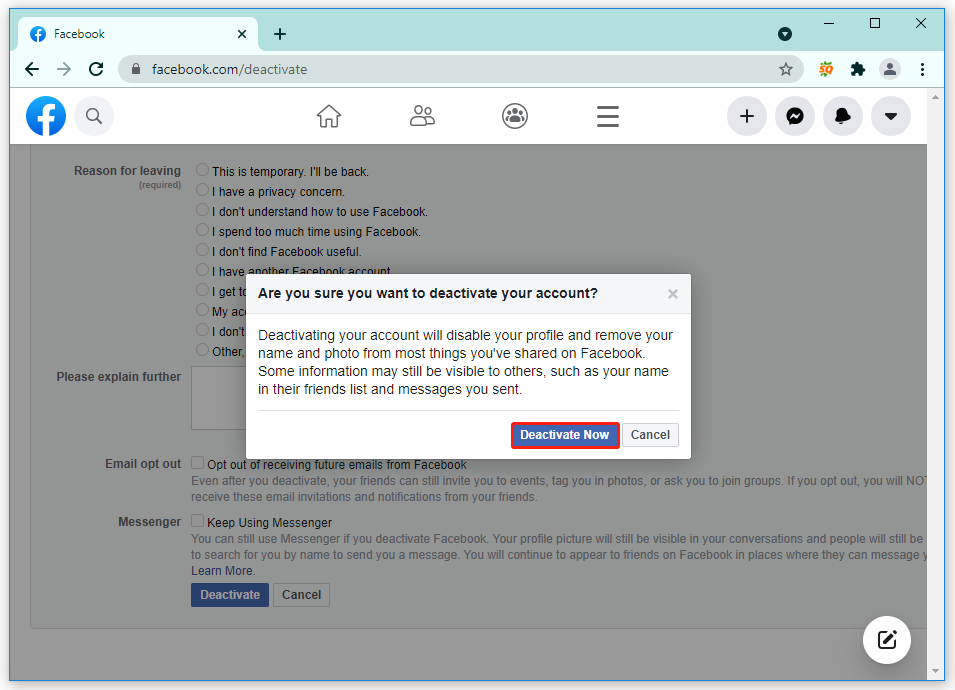Click the browser back arrow
Image resolution: width=955 pixels, height=690 pixels.
(x=32, y=69)
